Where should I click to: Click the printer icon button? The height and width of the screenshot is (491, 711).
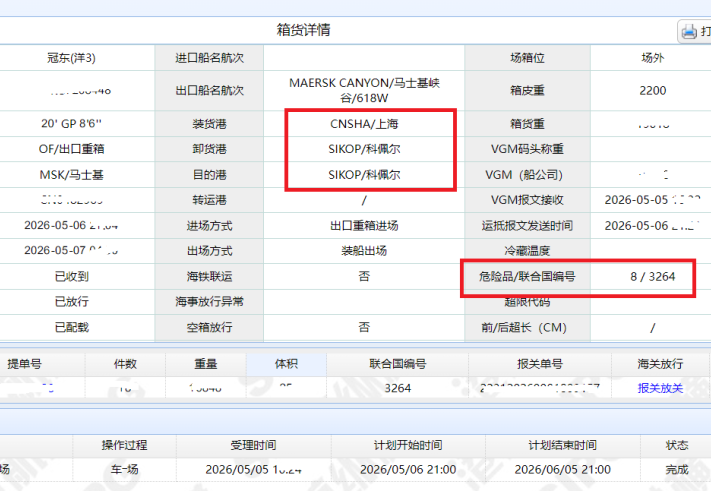694,32
